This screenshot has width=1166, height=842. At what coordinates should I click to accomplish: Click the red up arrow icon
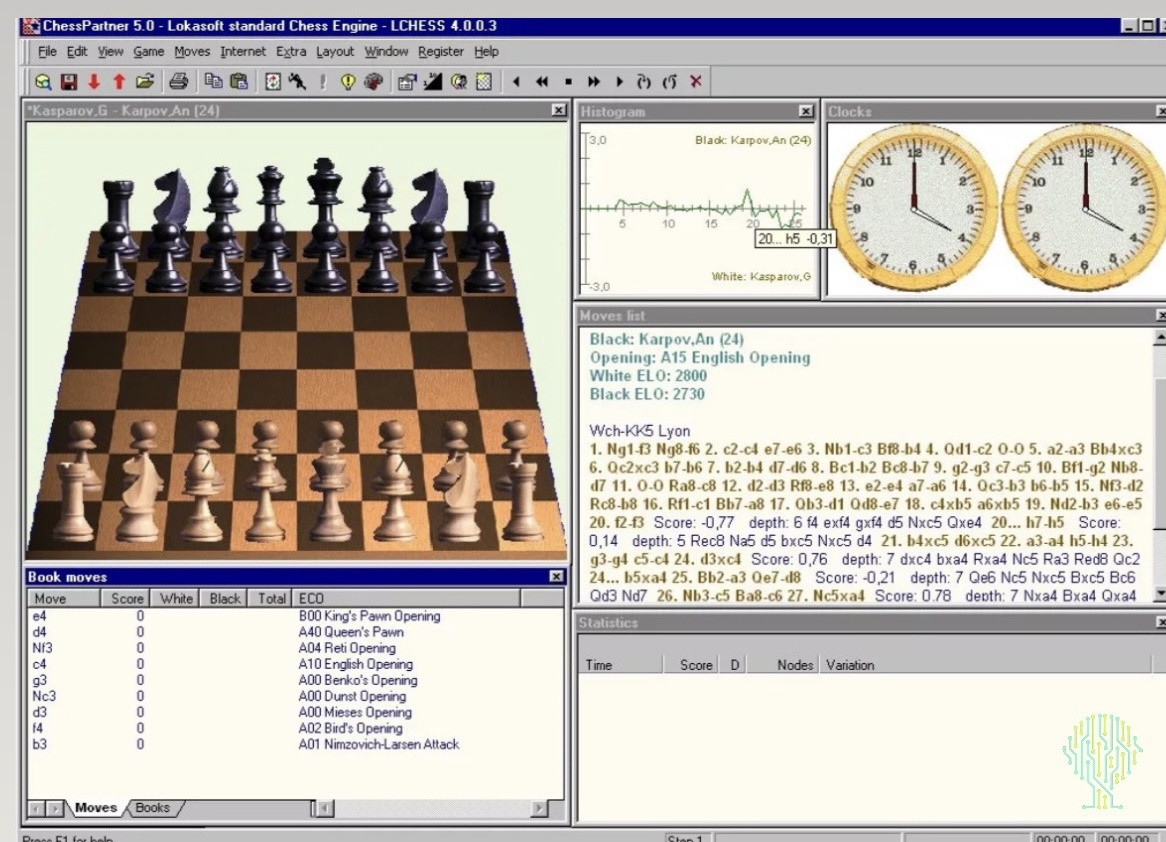[119, 82]
